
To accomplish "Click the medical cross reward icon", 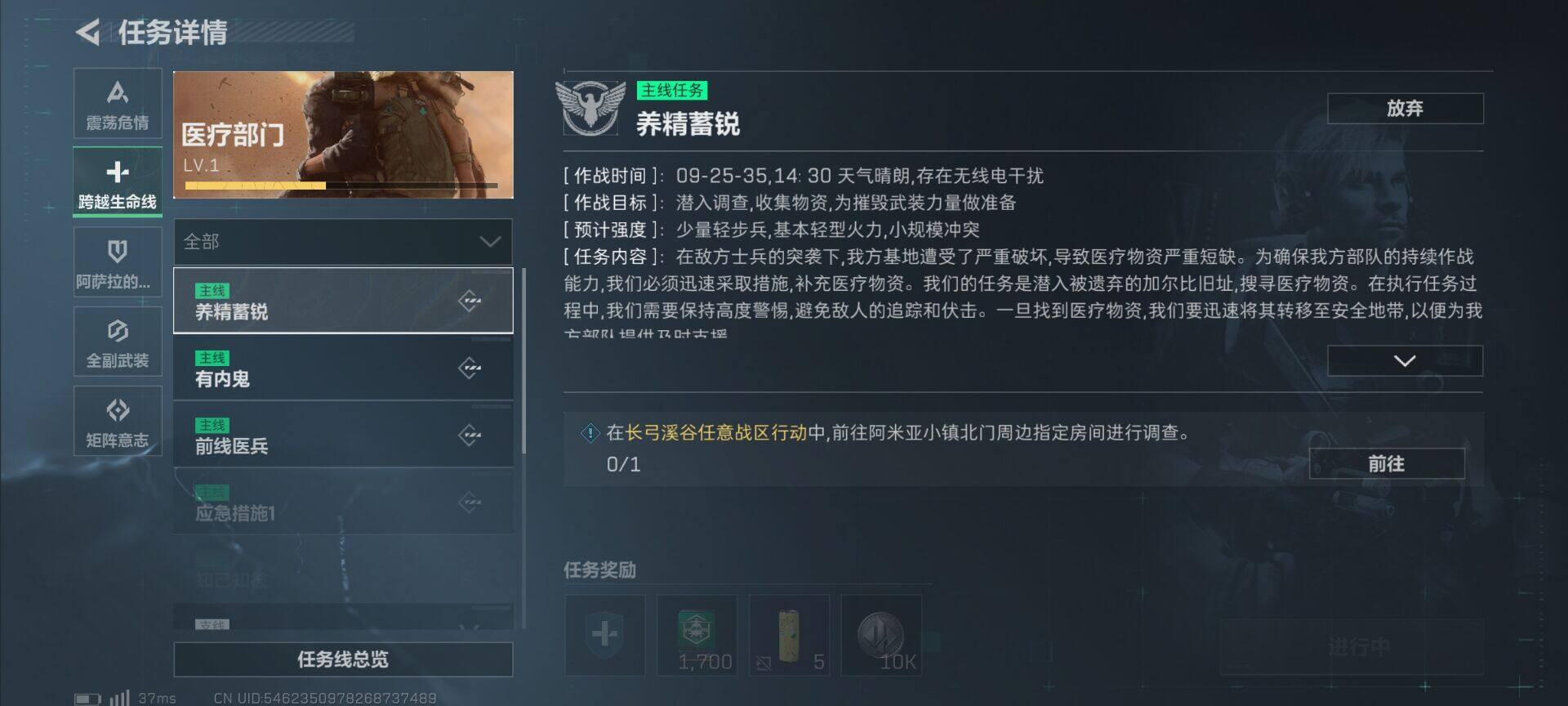I will 605,635.
